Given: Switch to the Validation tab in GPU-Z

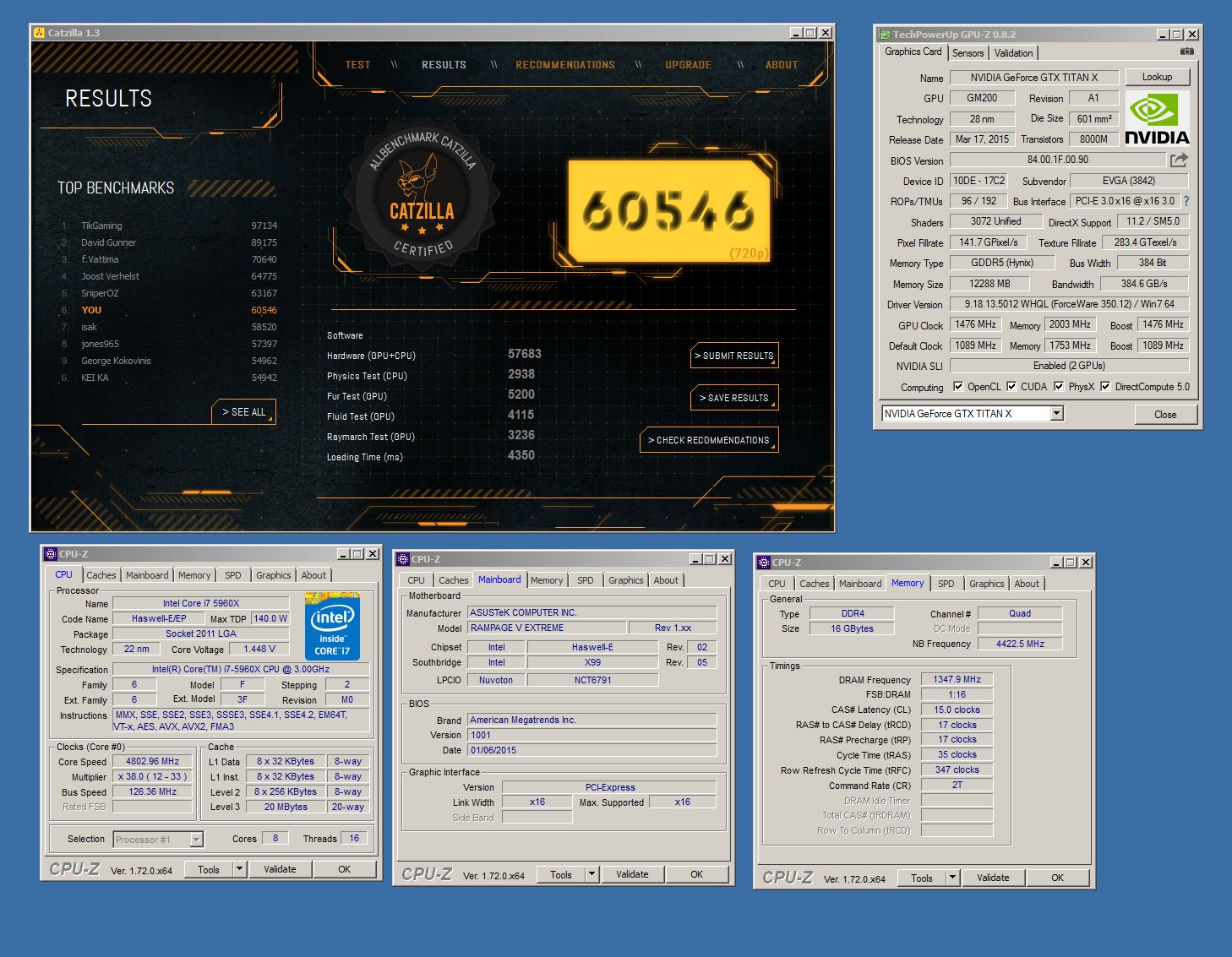Looking at the screenshot, I should [x=1013, y=52].
